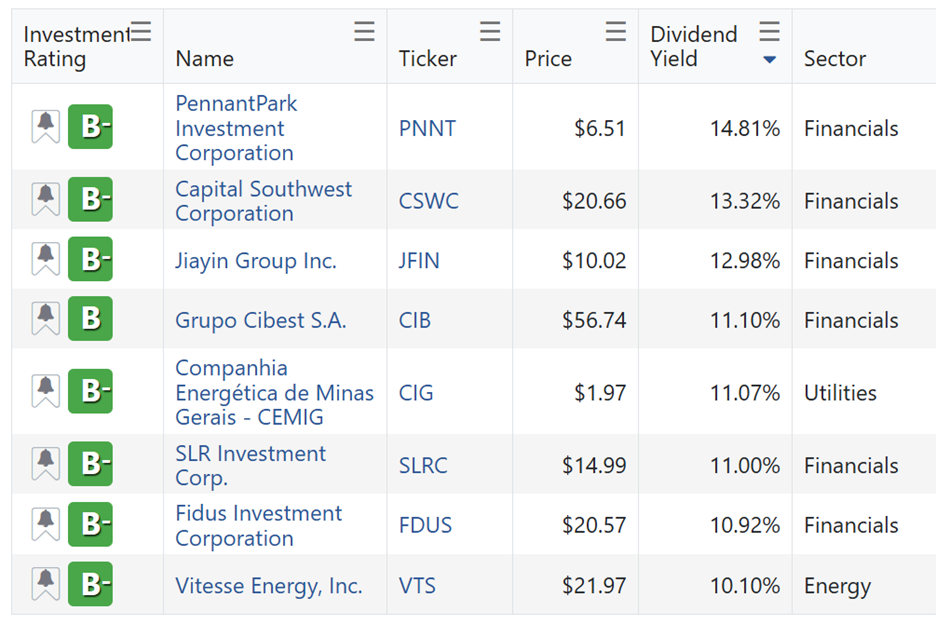
Task: Open the Investment Rating column menu
Action: point(142,32)
